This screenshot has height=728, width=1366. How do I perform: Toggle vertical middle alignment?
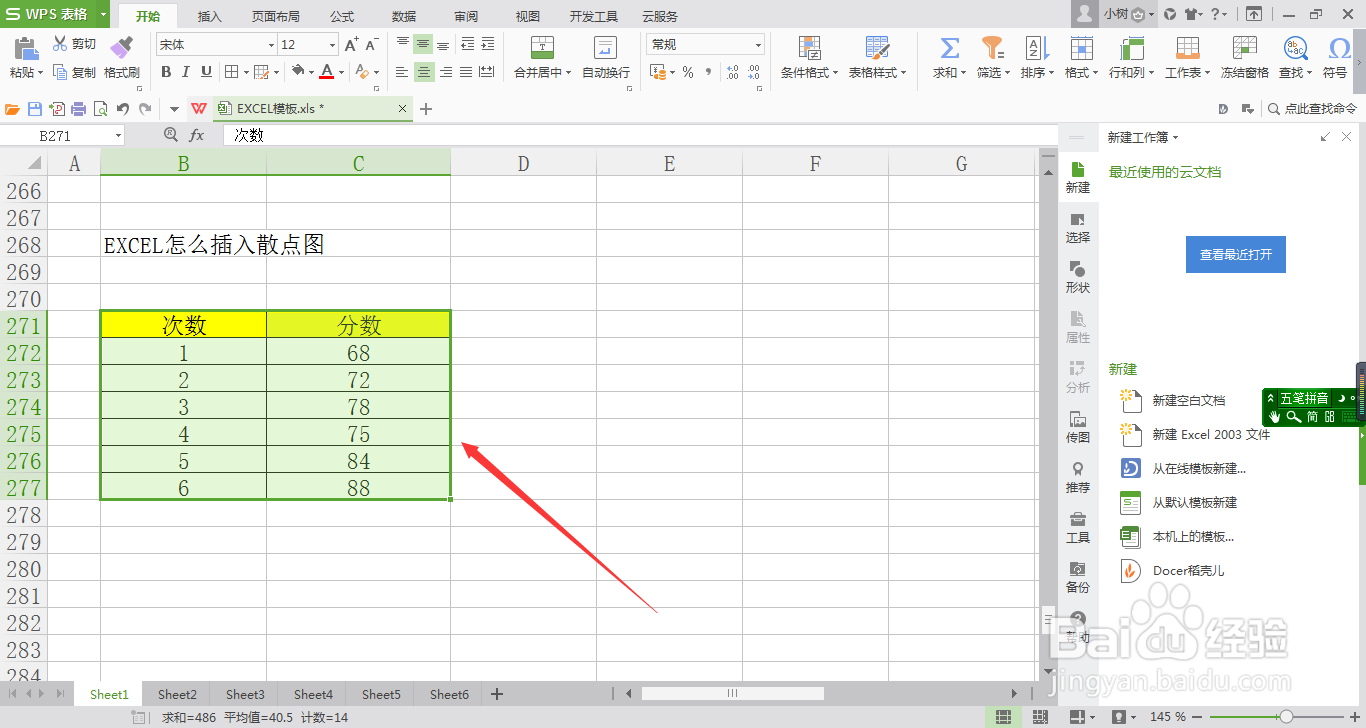click(424, 44)
